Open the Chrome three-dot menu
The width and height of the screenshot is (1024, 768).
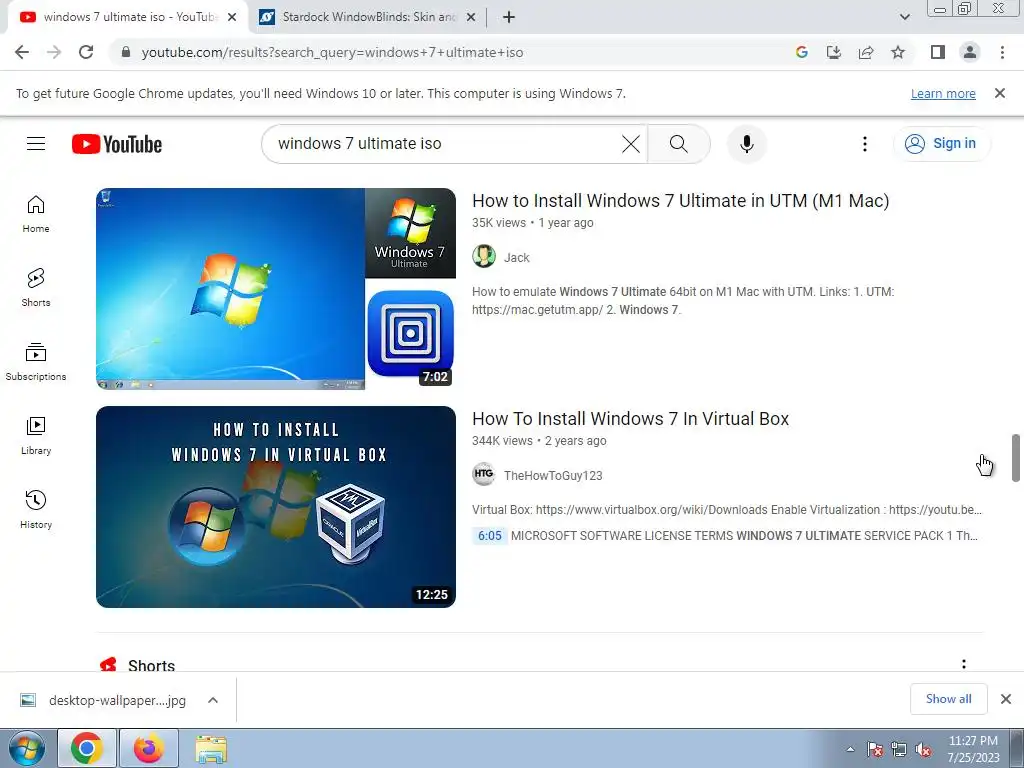pos(1002,52)
